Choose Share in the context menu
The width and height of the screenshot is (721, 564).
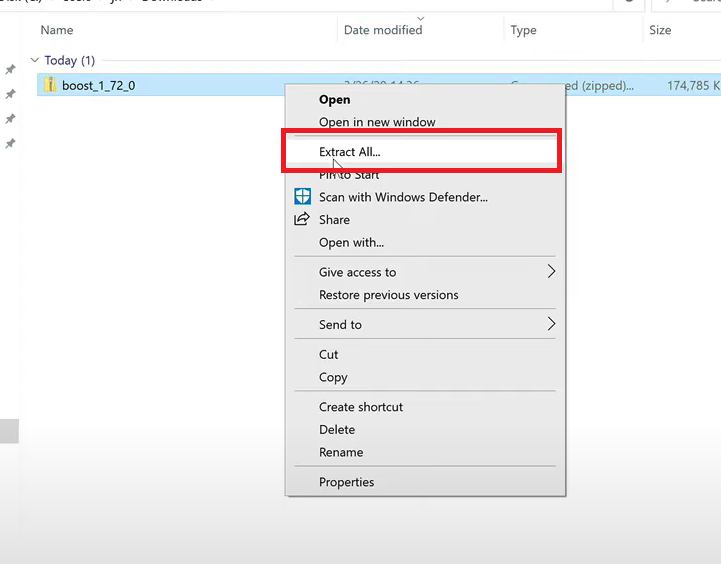click(425, 219)
